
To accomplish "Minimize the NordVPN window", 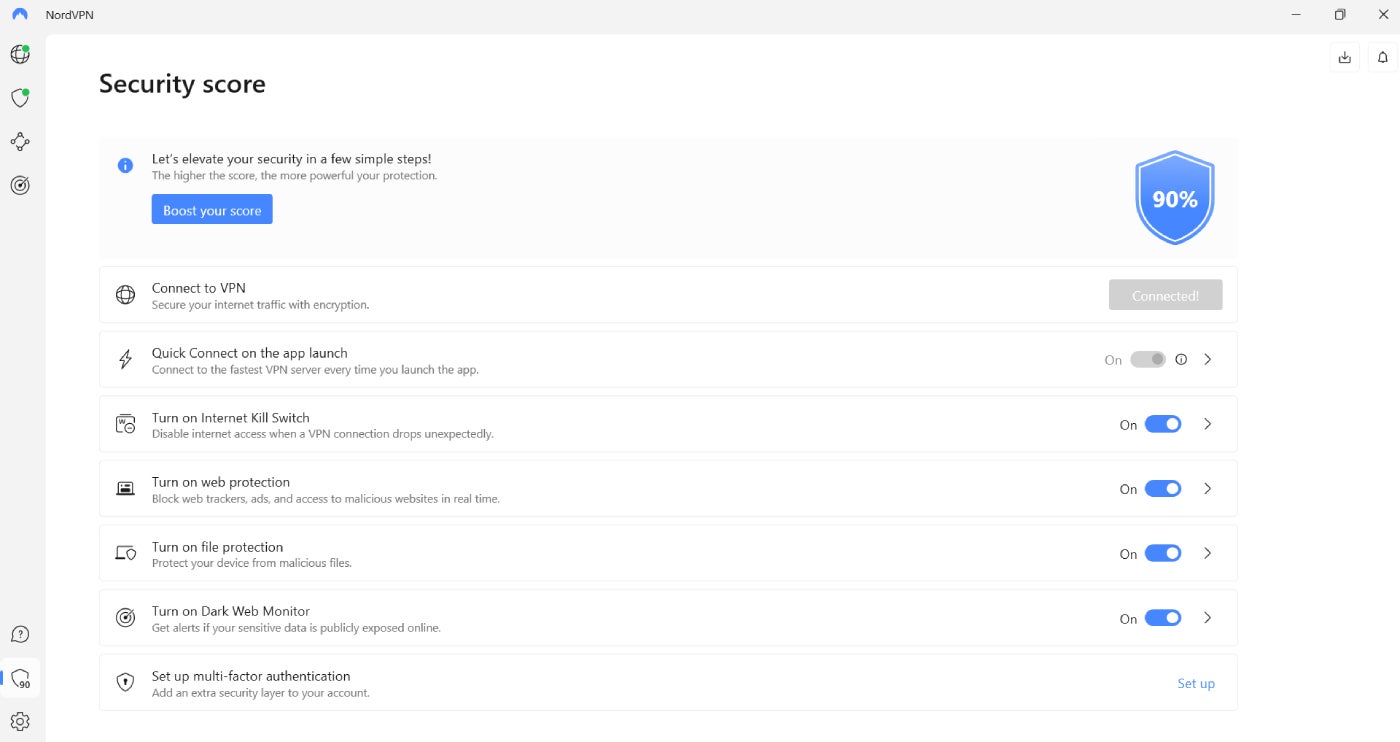I will (1297, 15).
